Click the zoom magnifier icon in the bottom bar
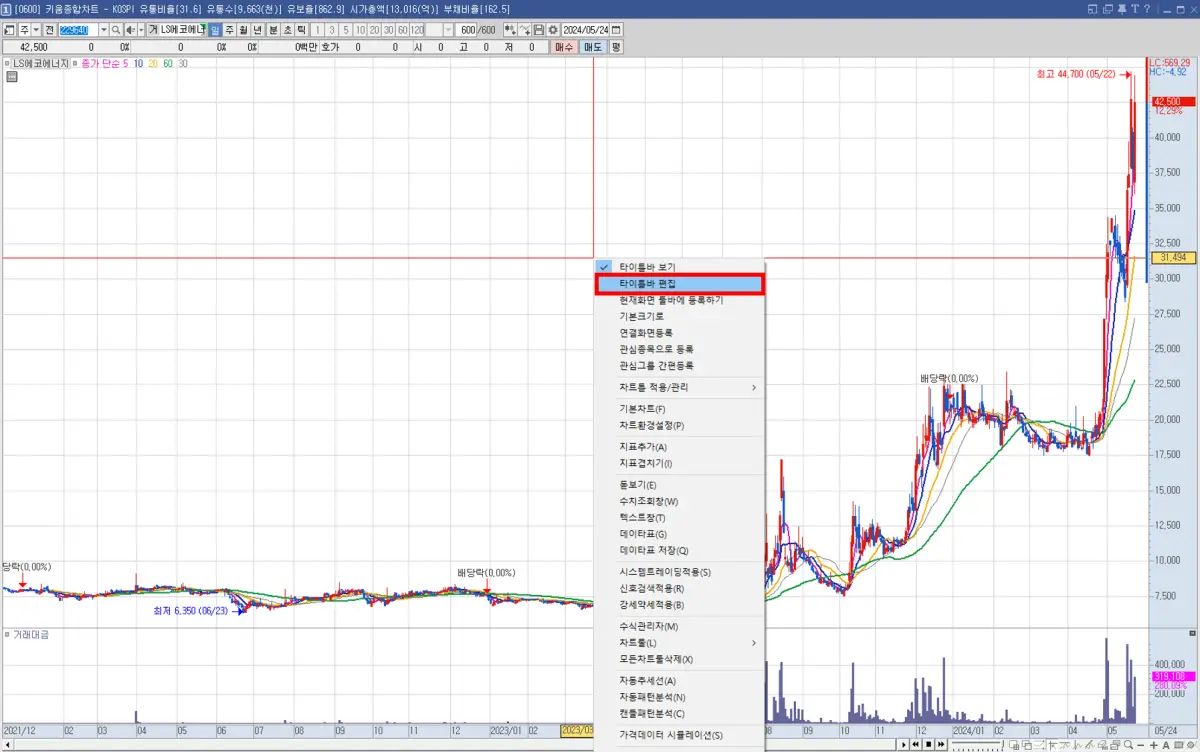 (x=1128, y=744)
